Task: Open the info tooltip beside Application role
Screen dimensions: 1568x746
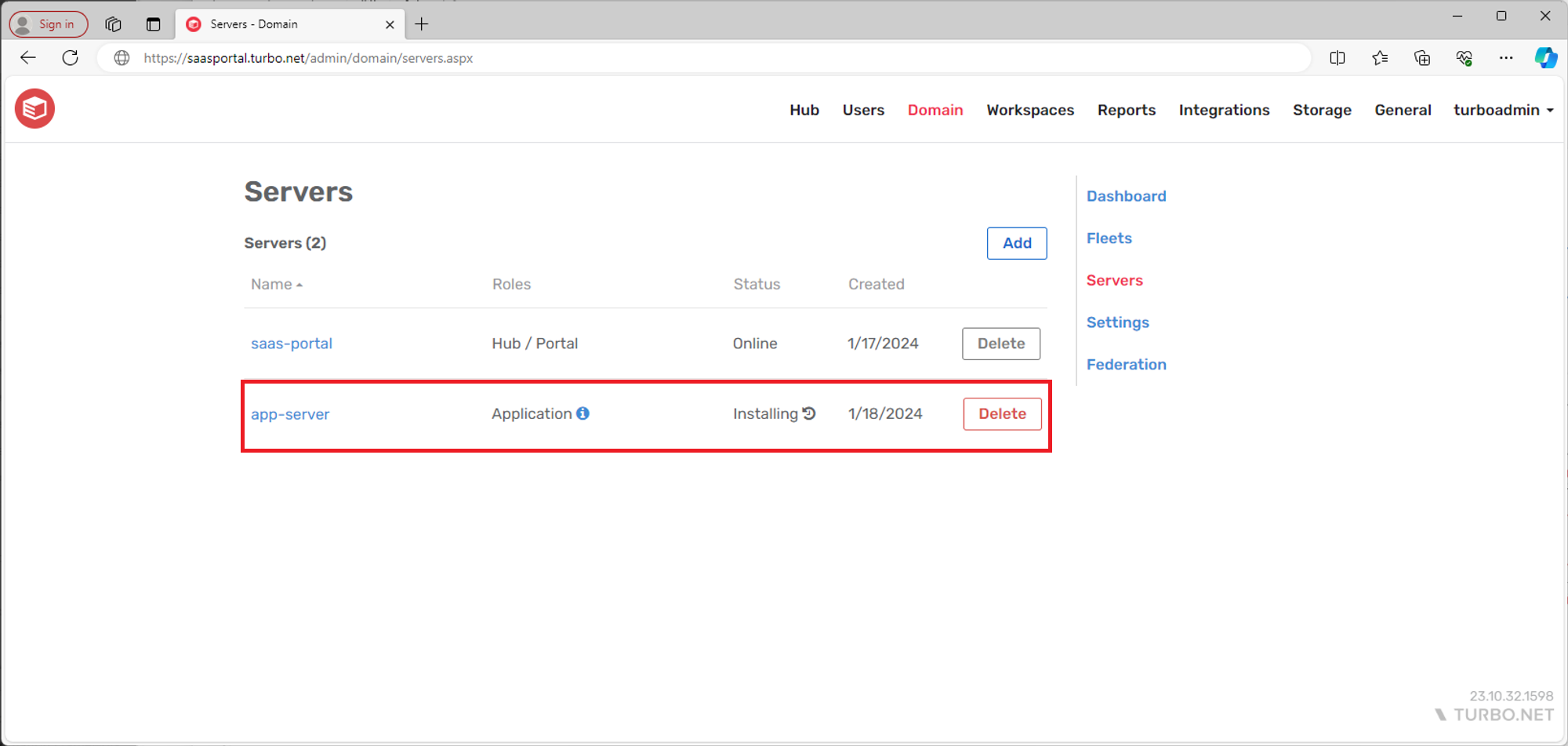Action: [x=583, y=413]
